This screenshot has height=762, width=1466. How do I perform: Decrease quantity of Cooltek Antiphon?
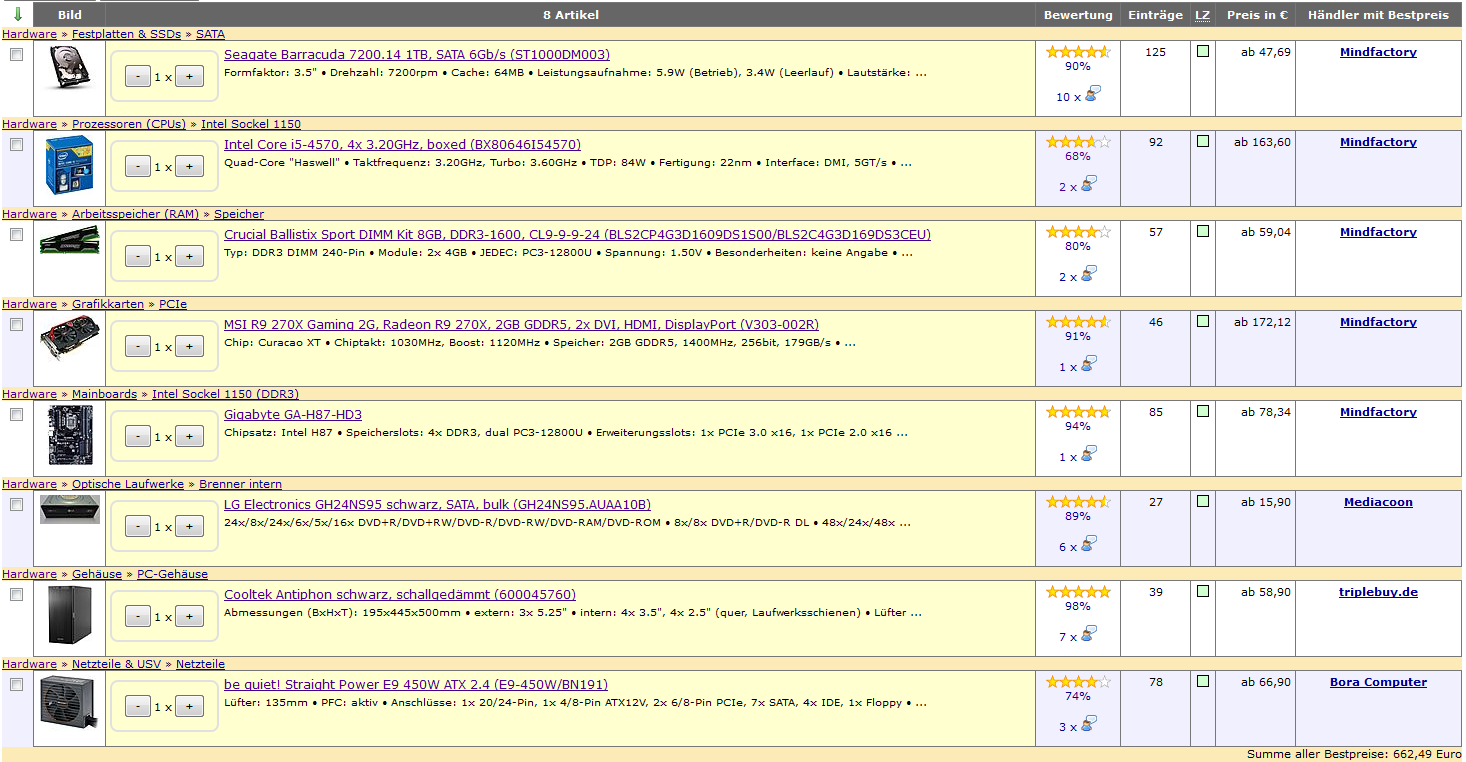tap(138, 616)
